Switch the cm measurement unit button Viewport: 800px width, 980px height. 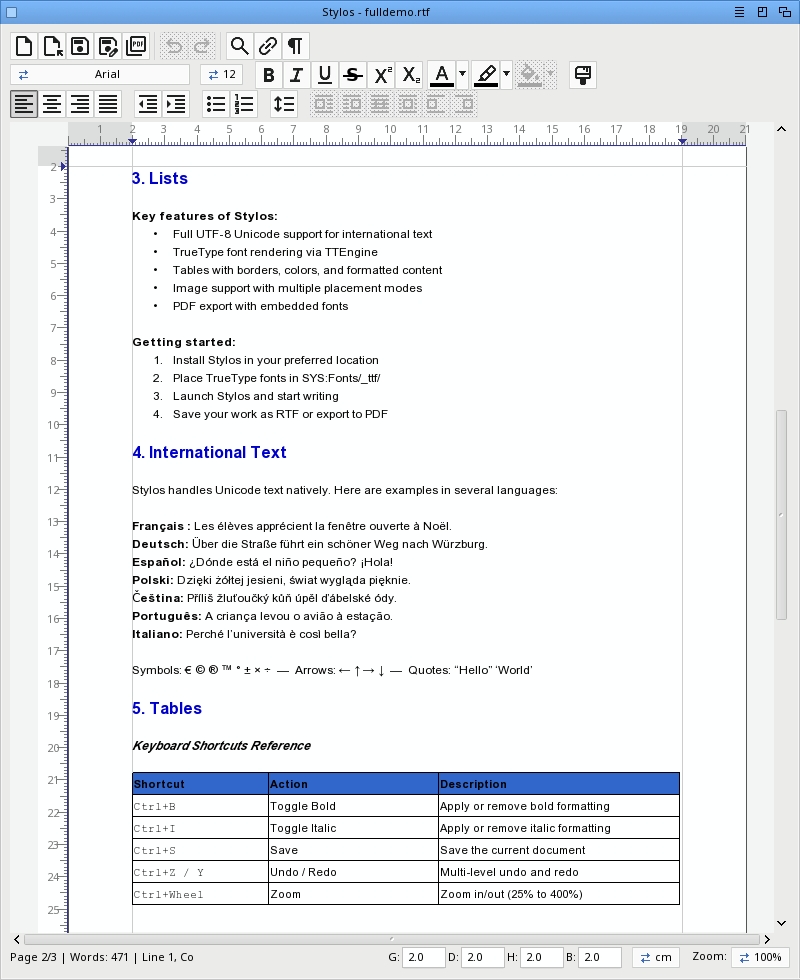(655, 957)
